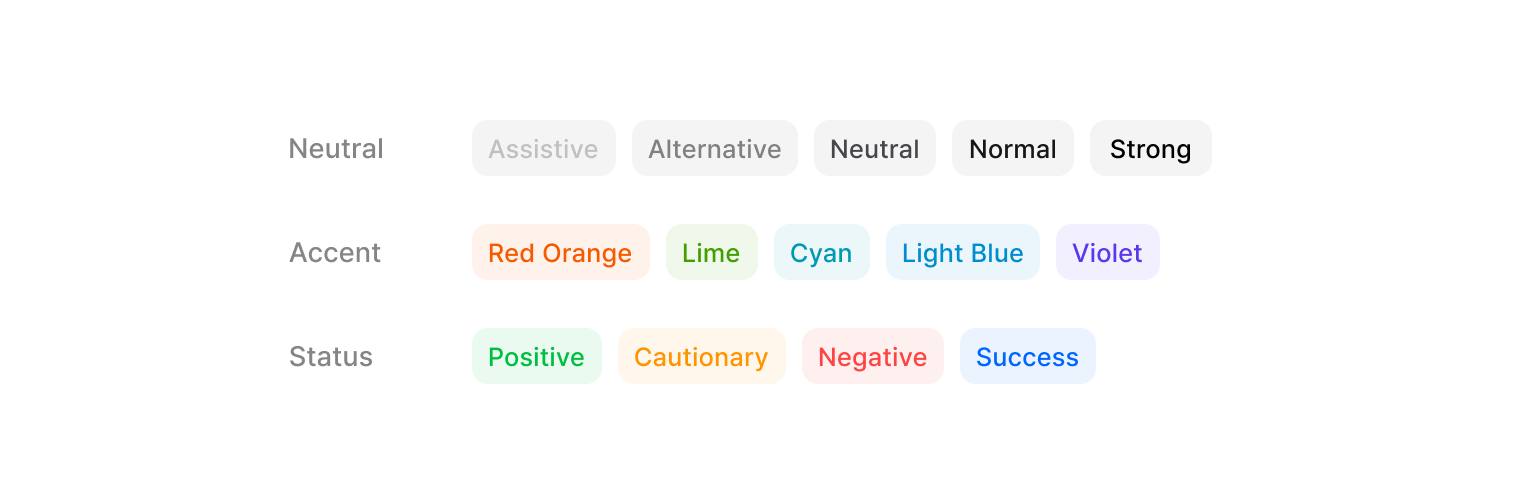This screenshot has height=504, width=1520.
Task: Click the Negative status badge
Action: 872,357
